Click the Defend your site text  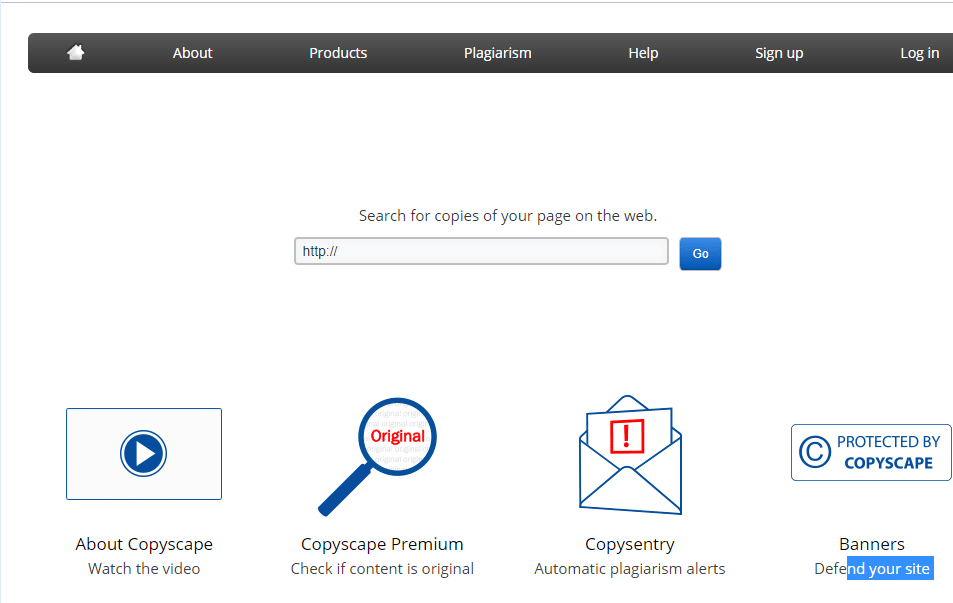[x=872, y=569]
